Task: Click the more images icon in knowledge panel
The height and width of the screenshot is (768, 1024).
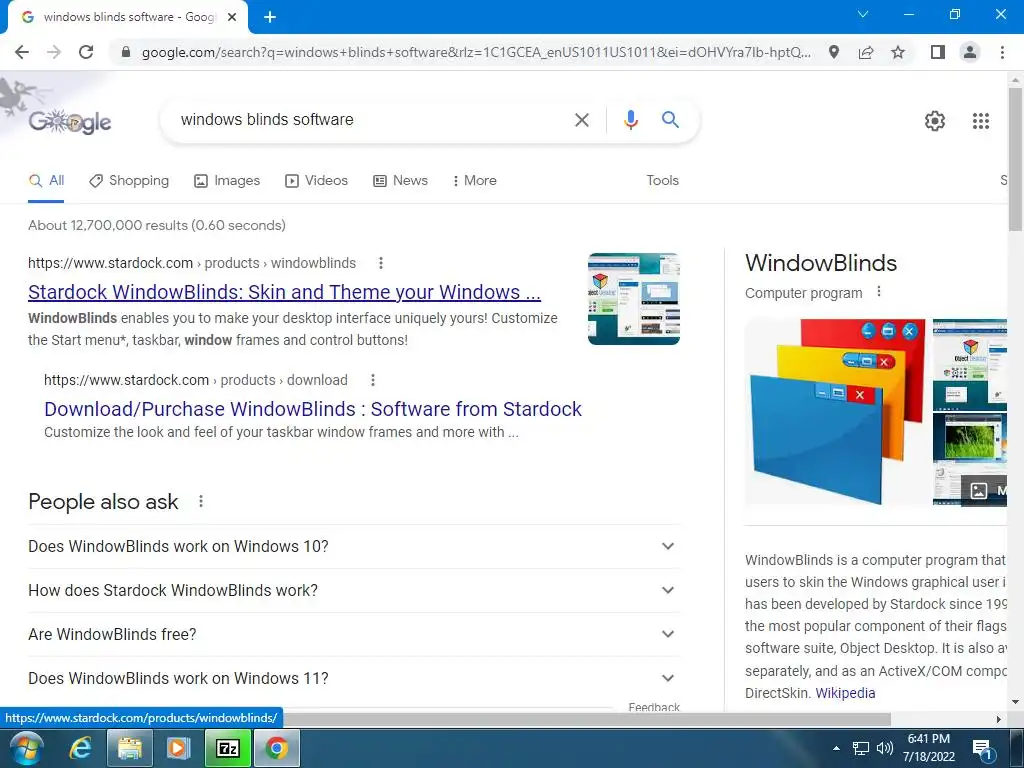Action: click(x=978, y=490)
